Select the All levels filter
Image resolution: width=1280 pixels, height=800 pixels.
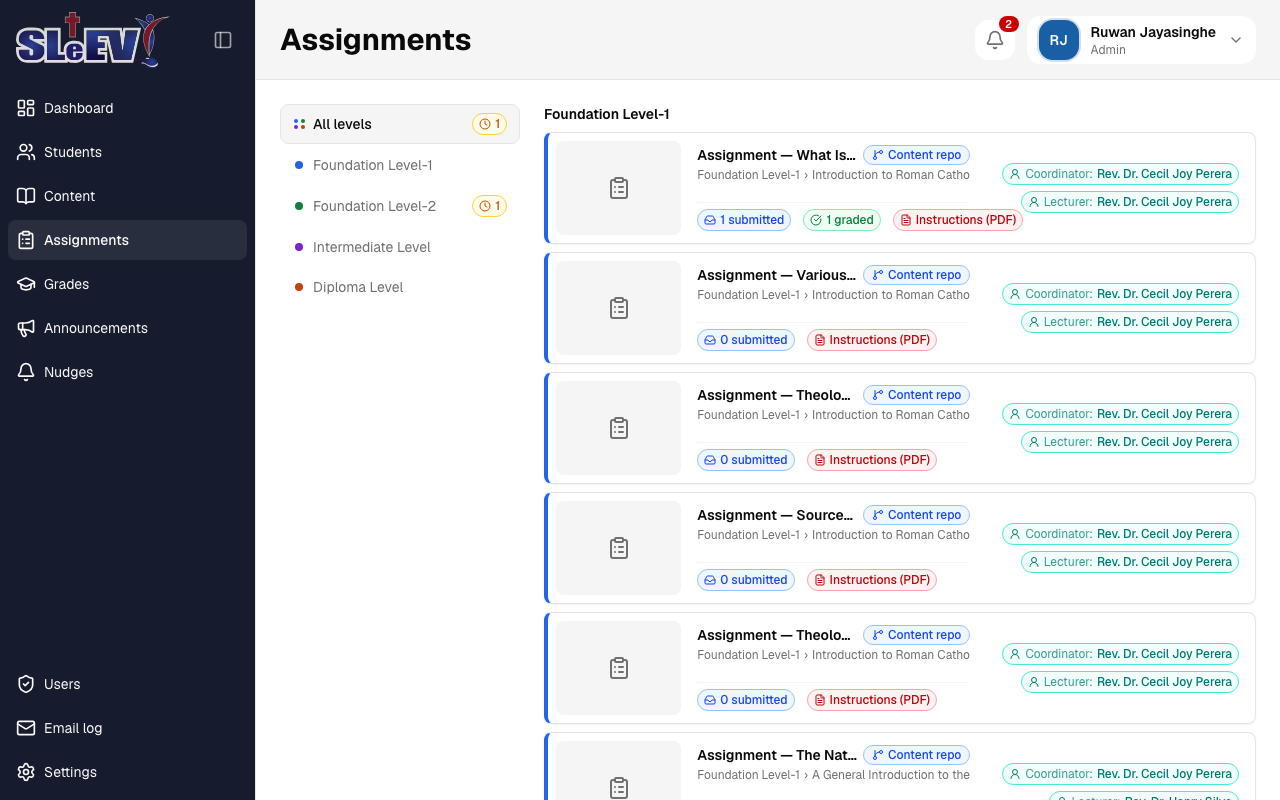click(400, 124)
